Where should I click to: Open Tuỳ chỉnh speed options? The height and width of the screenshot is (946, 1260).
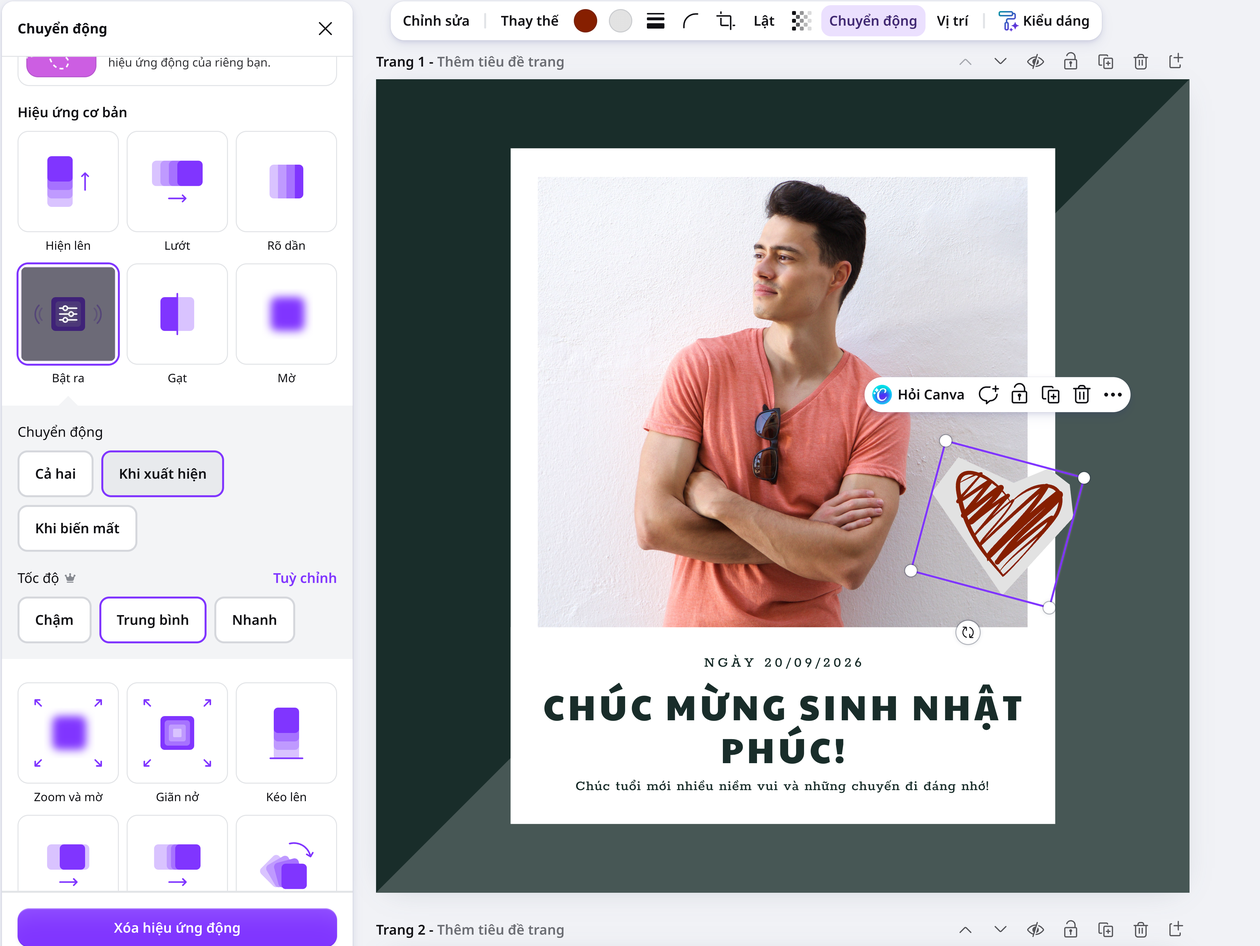[x=305, y=578]
